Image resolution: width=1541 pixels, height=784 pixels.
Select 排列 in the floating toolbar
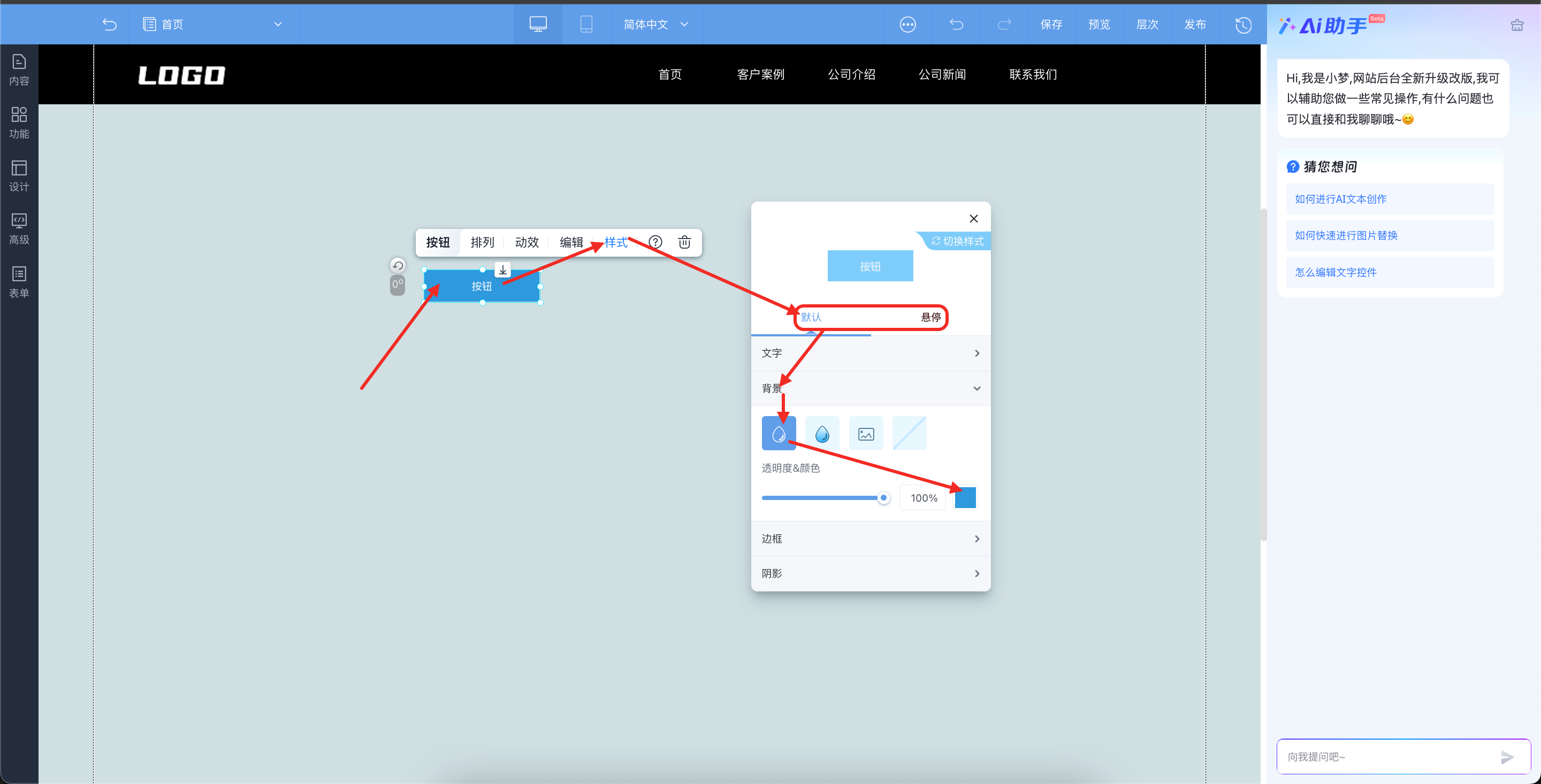point(482,242)
